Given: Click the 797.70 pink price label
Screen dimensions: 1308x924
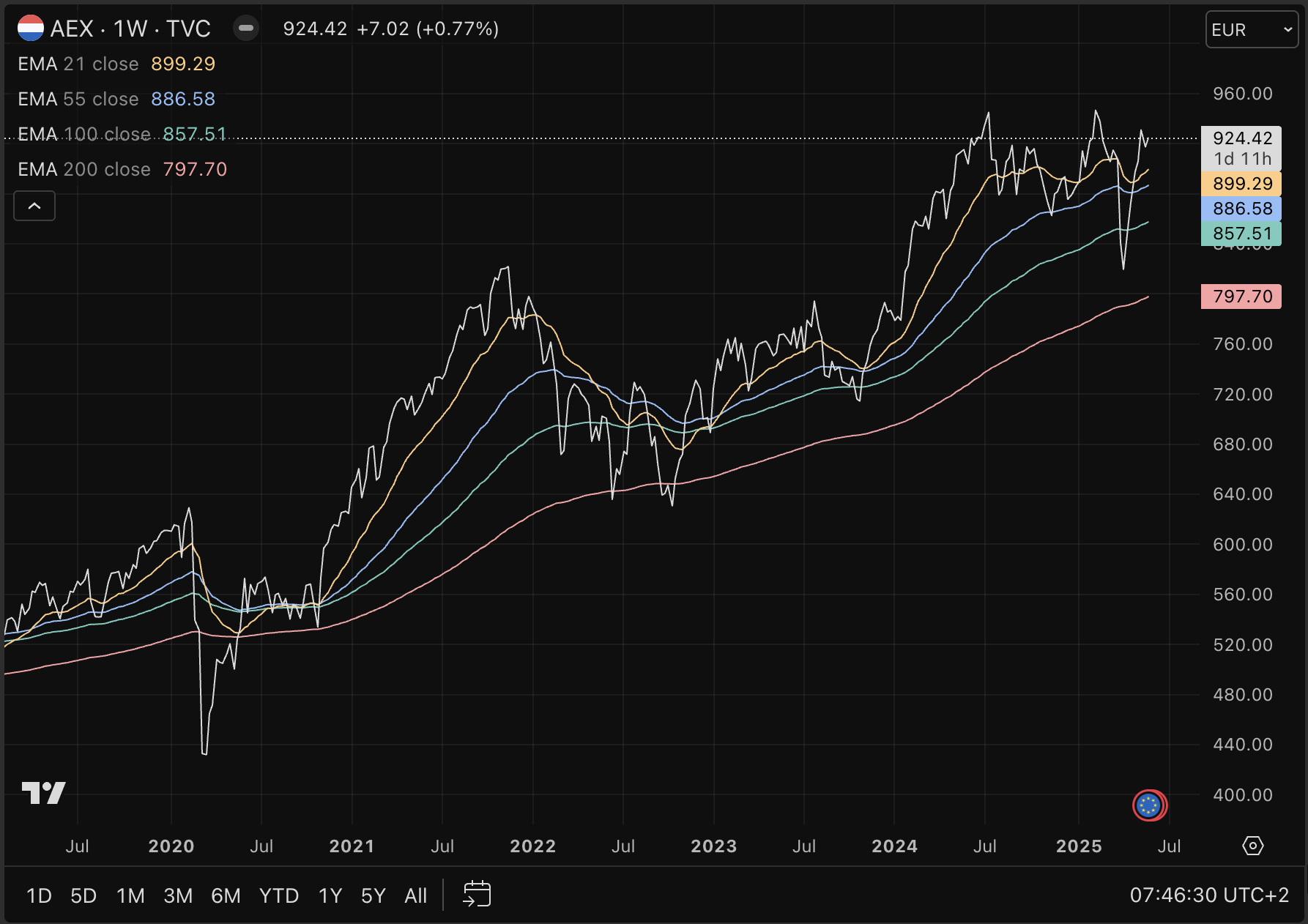Looking at the screenshot, I should 1241,297.
